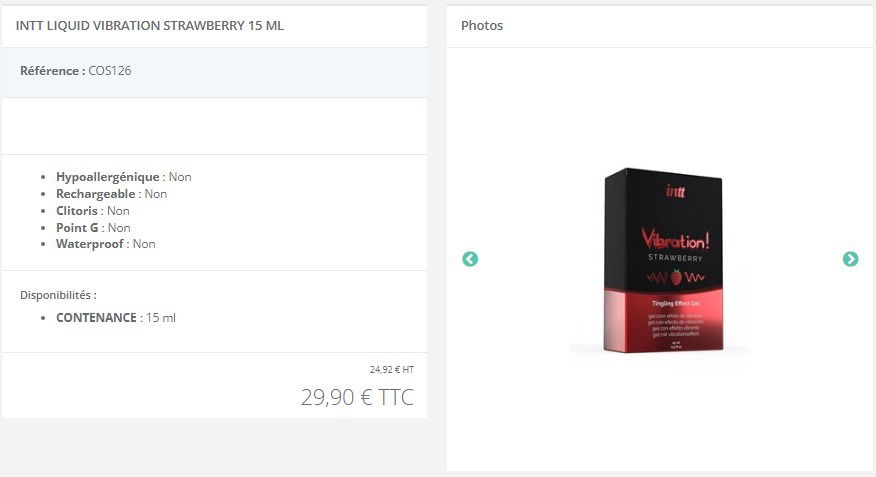The height and width of the screenshot is (477, 876).
Task: Click the Vibration! text on product box
Action: pyautogui.click(x=675, y=240)
